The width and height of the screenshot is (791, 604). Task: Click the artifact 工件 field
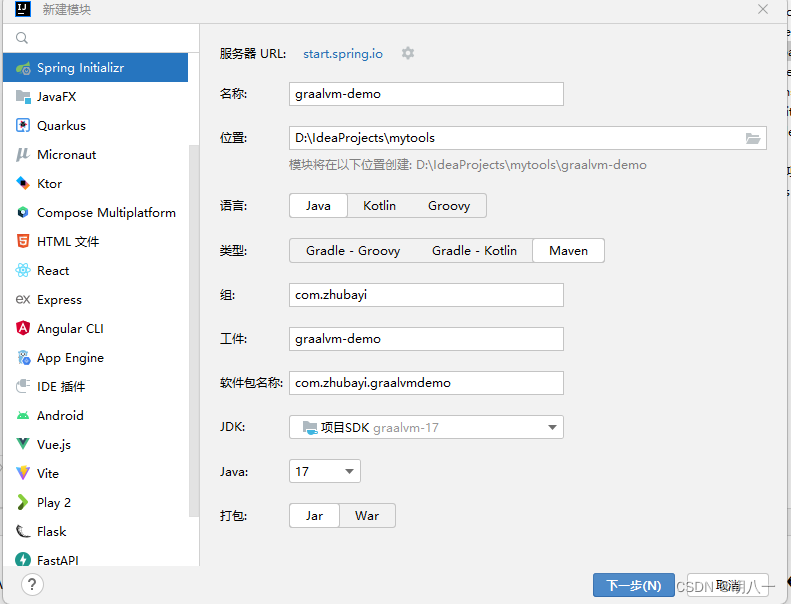point(426,339)
